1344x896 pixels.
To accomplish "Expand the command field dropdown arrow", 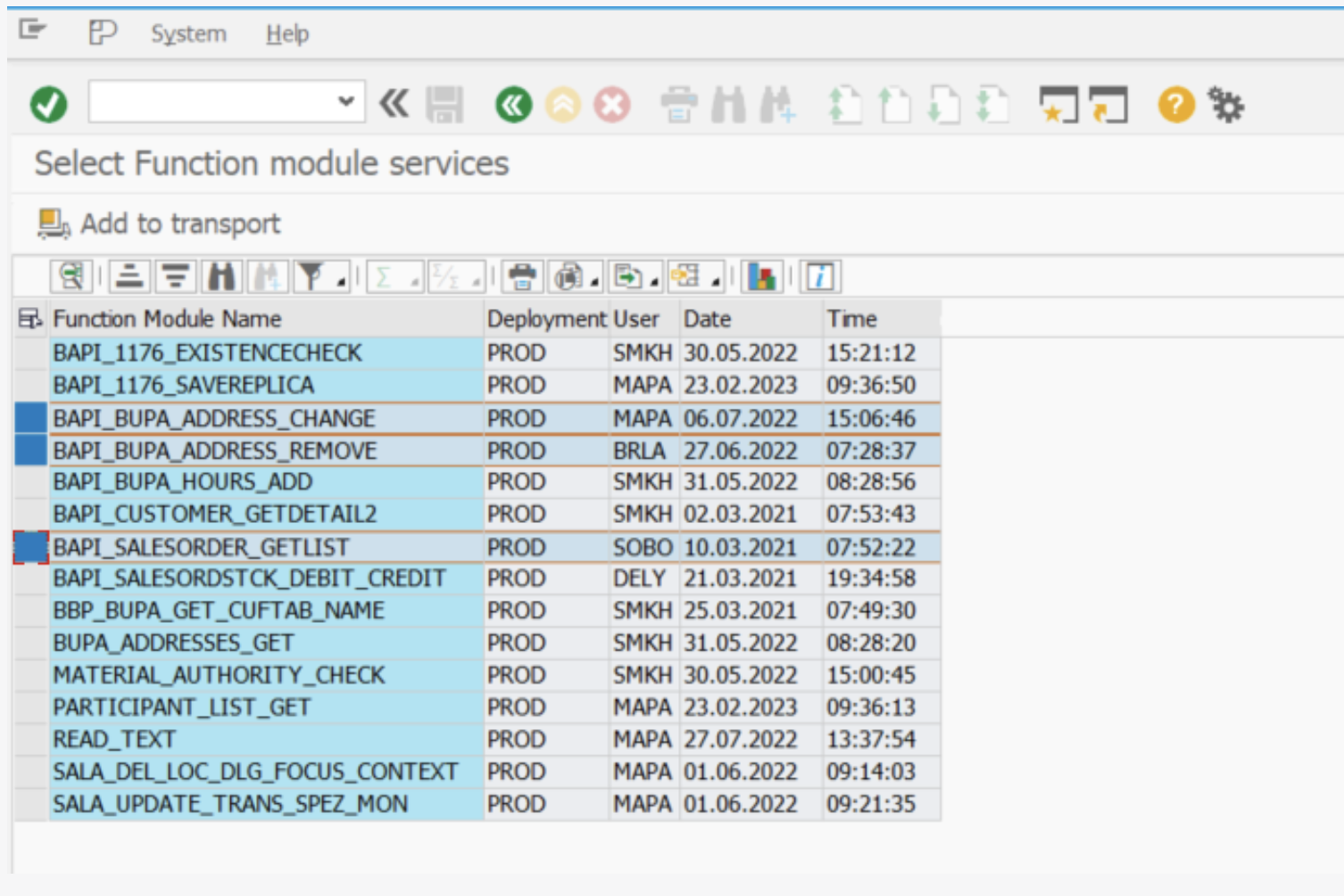I will coord(346,102).
